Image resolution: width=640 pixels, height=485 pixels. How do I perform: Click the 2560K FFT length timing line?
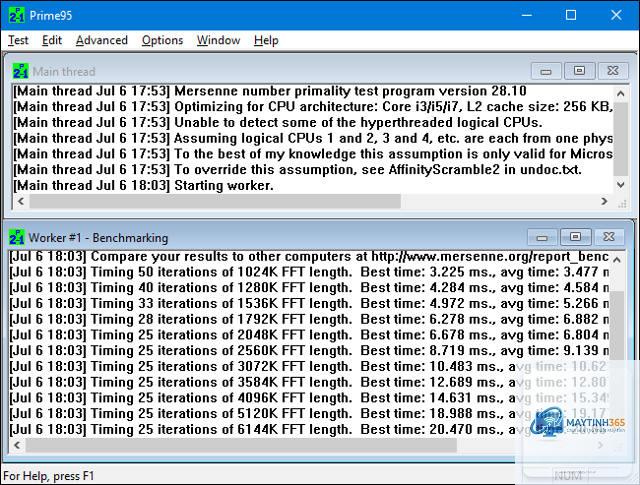coord(309,350)
